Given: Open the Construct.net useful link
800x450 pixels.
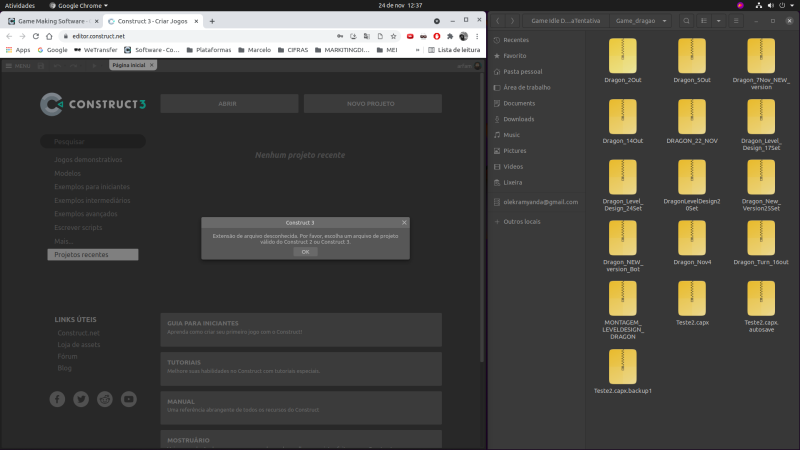Looking at the screenshot, I should [x=79, y=333].
